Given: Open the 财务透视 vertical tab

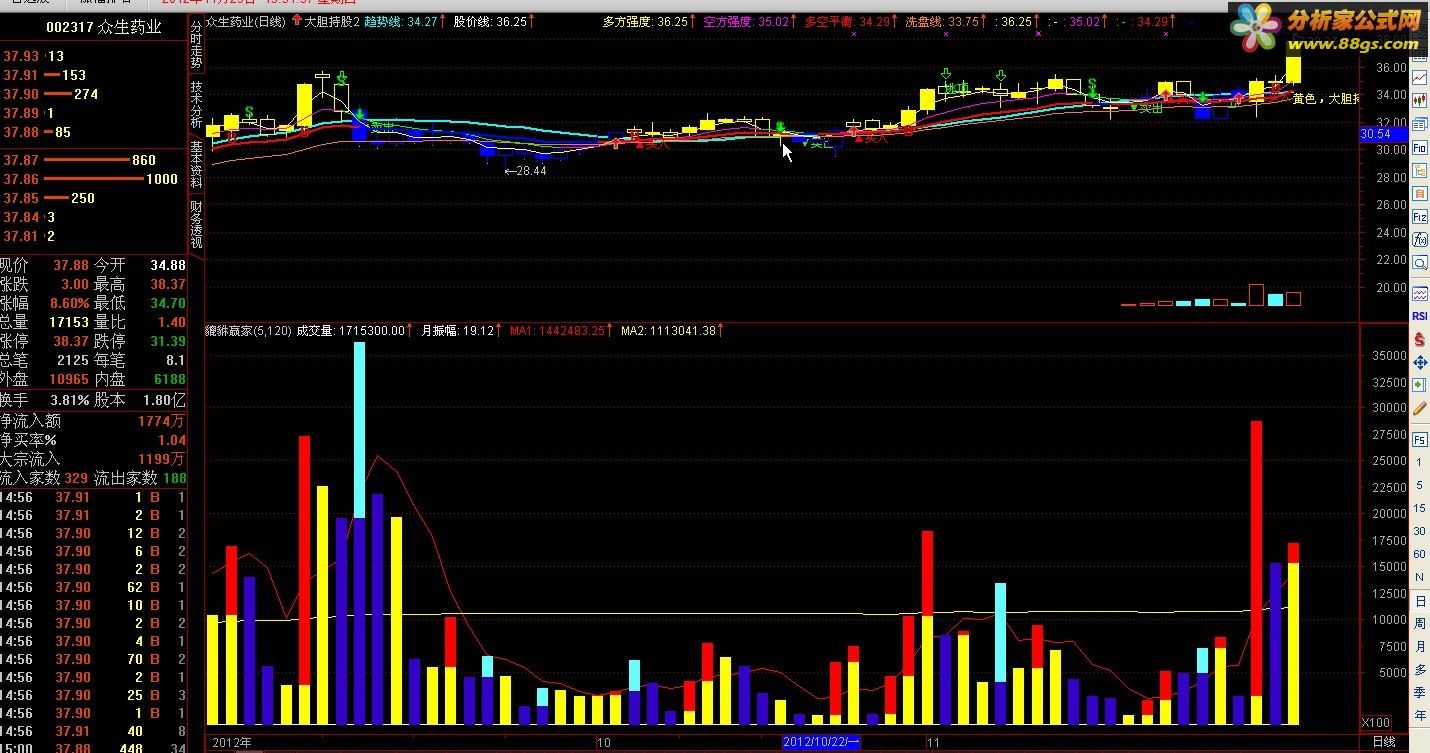Looking at the screenshot, I should [x=196, y=224].
